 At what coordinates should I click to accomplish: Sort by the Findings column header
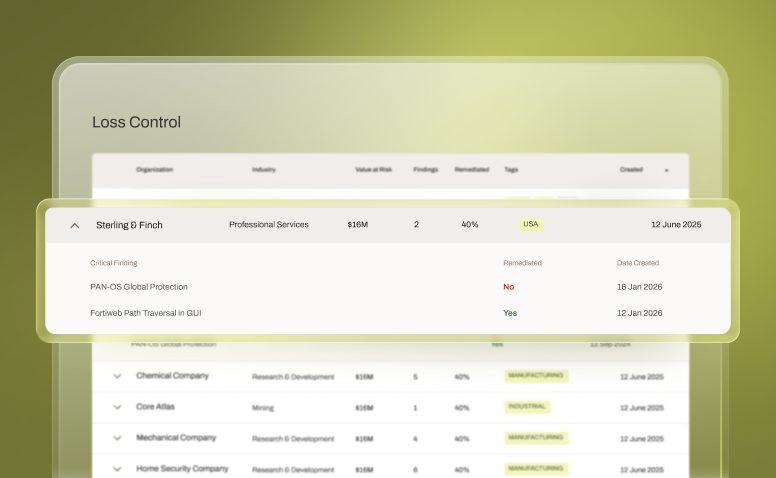(x=425, y=170)
